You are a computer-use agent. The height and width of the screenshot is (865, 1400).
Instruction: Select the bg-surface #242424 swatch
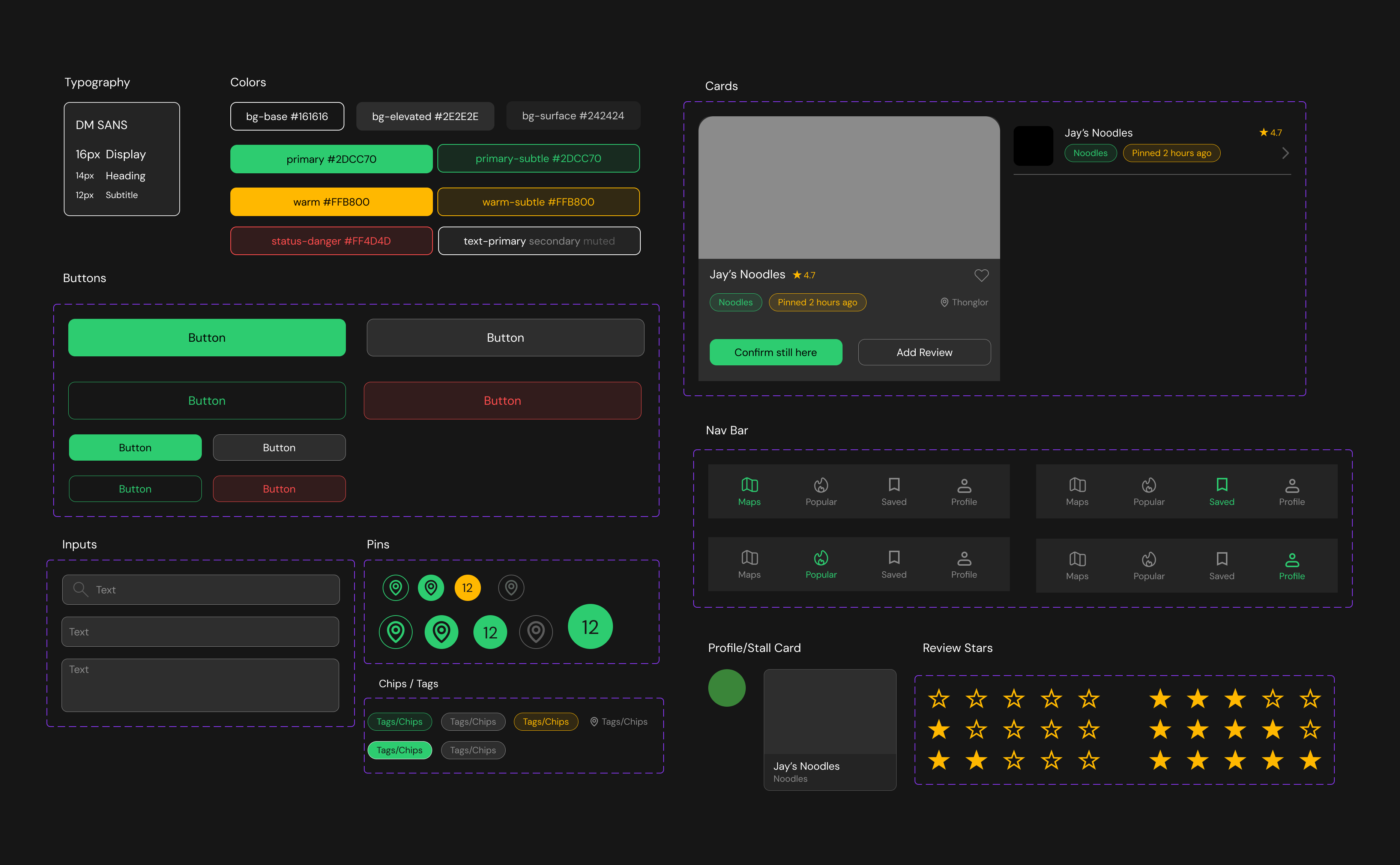[573, 116]
